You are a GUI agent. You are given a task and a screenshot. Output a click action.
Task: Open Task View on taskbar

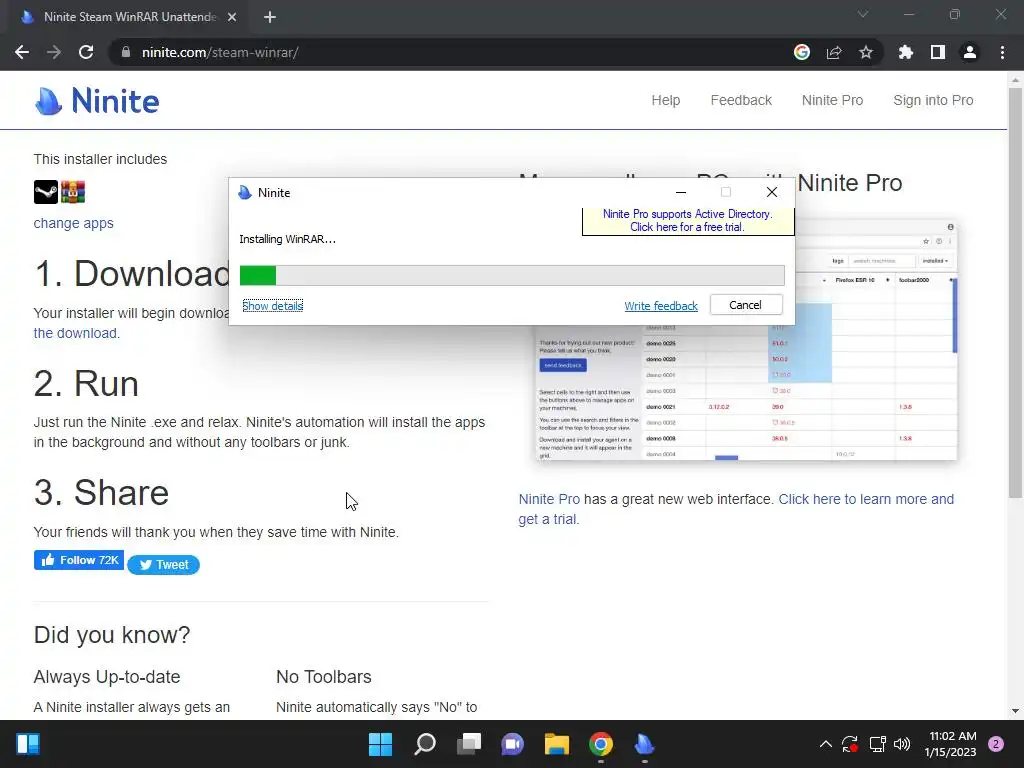(468, 744)
